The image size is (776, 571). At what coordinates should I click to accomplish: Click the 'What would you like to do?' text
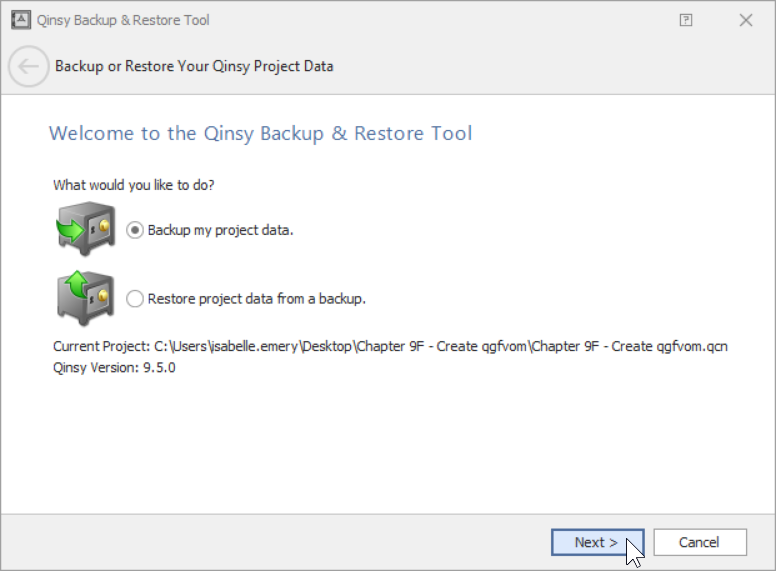point(134,185)
